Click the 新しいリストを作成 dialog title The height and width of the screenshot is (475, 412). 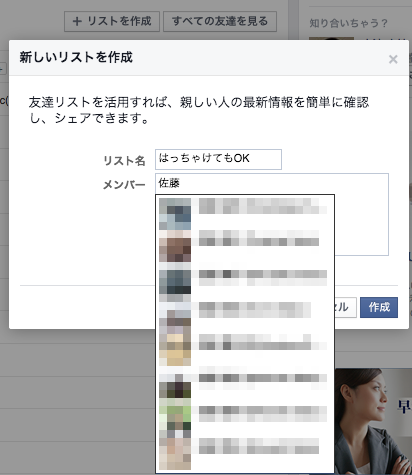pyautogui.click(x=76, y=57)
